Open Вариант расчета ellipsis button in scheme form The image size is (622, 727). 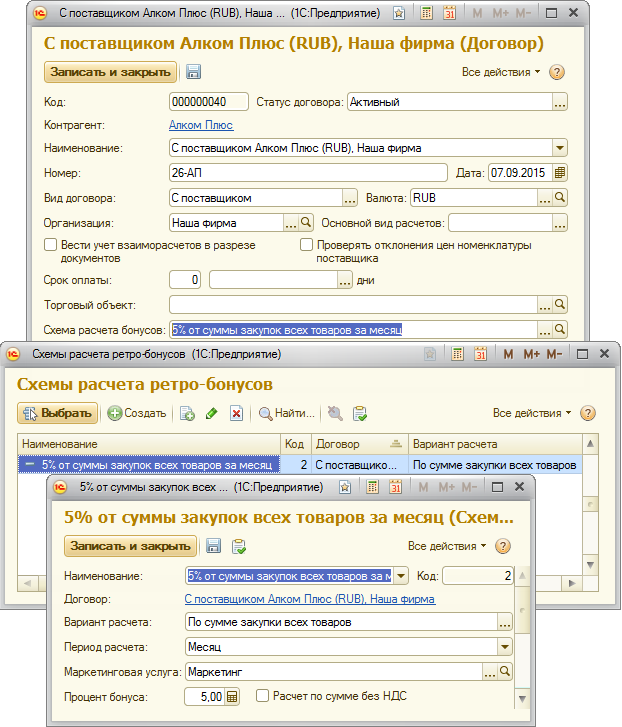point(505,622)
